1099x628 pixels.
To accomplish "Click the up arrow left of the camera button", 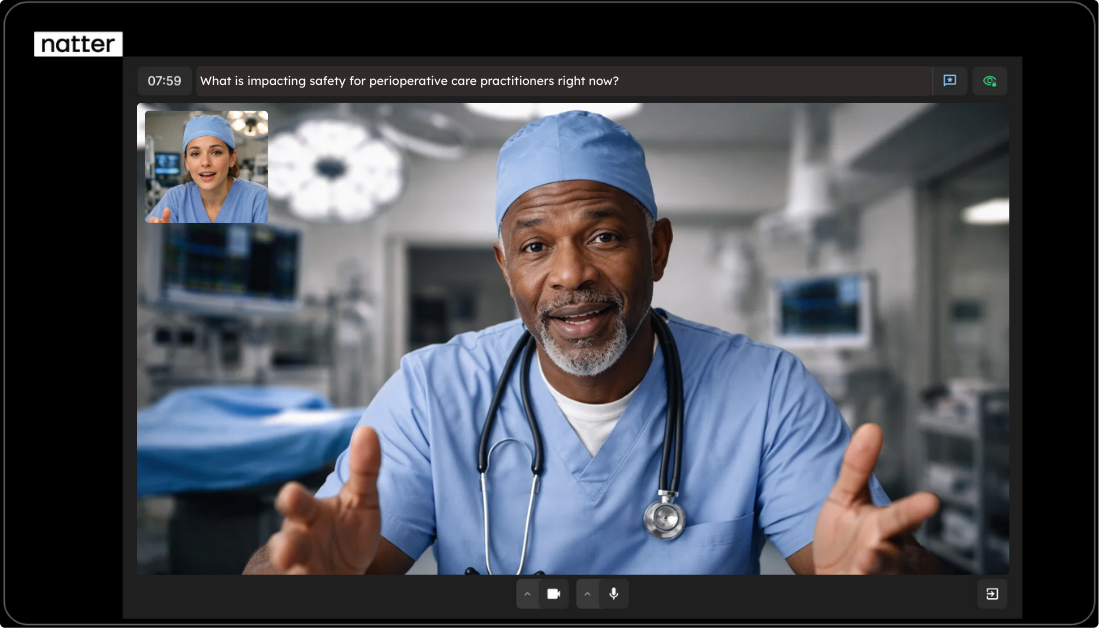I will [x=528, y=594].
